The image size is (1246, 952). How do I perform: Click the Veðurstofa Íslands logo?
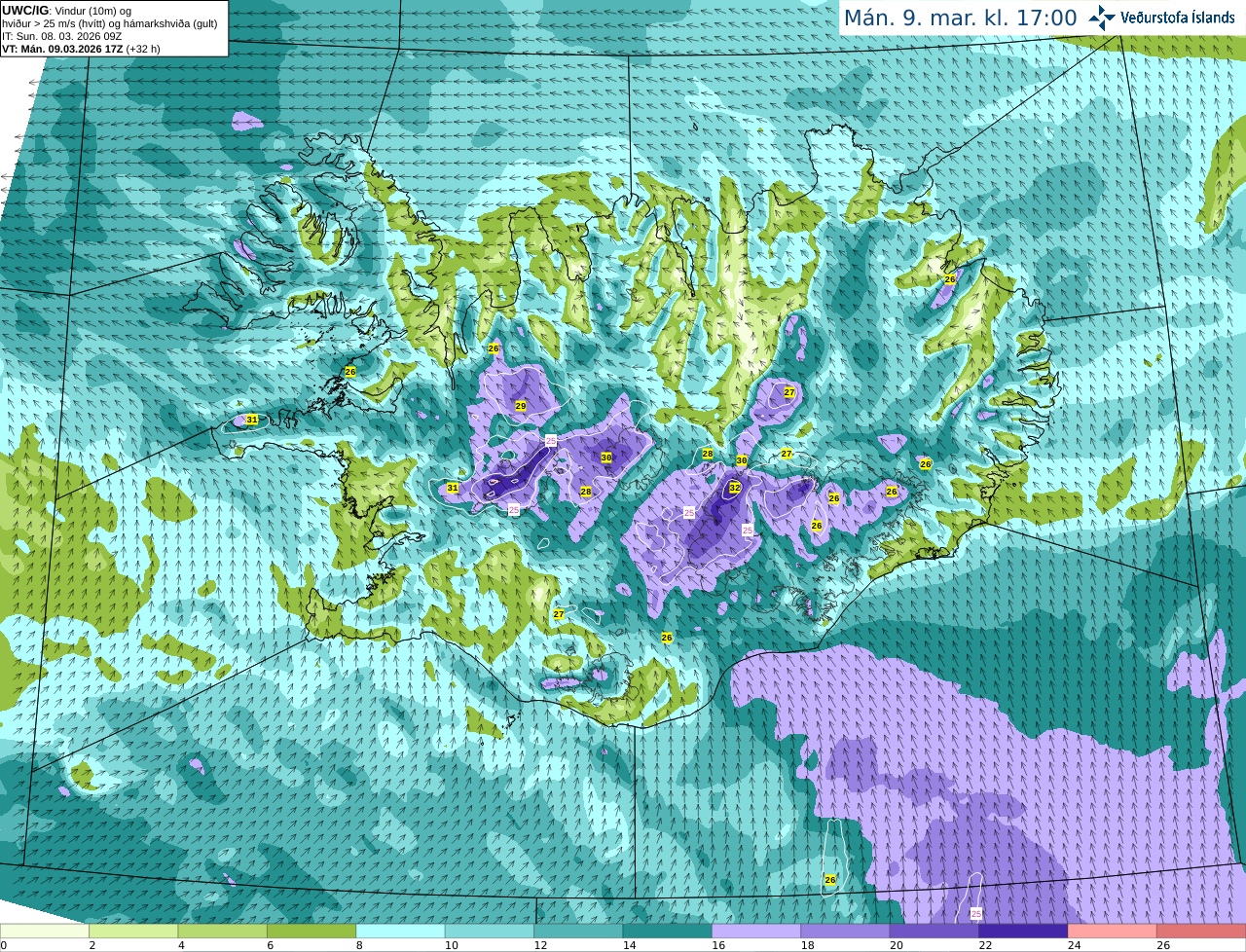pos(1163,18)
